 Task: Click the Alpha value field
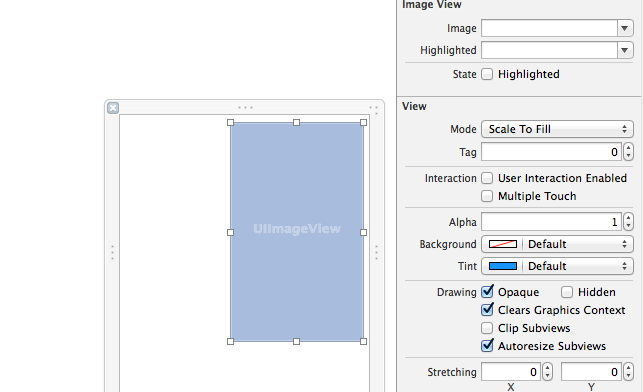click(552, 222)
